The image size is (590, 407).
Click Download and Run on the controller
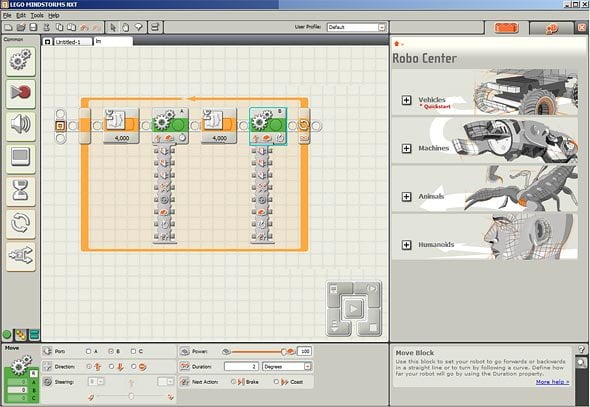tap(354, 309)
